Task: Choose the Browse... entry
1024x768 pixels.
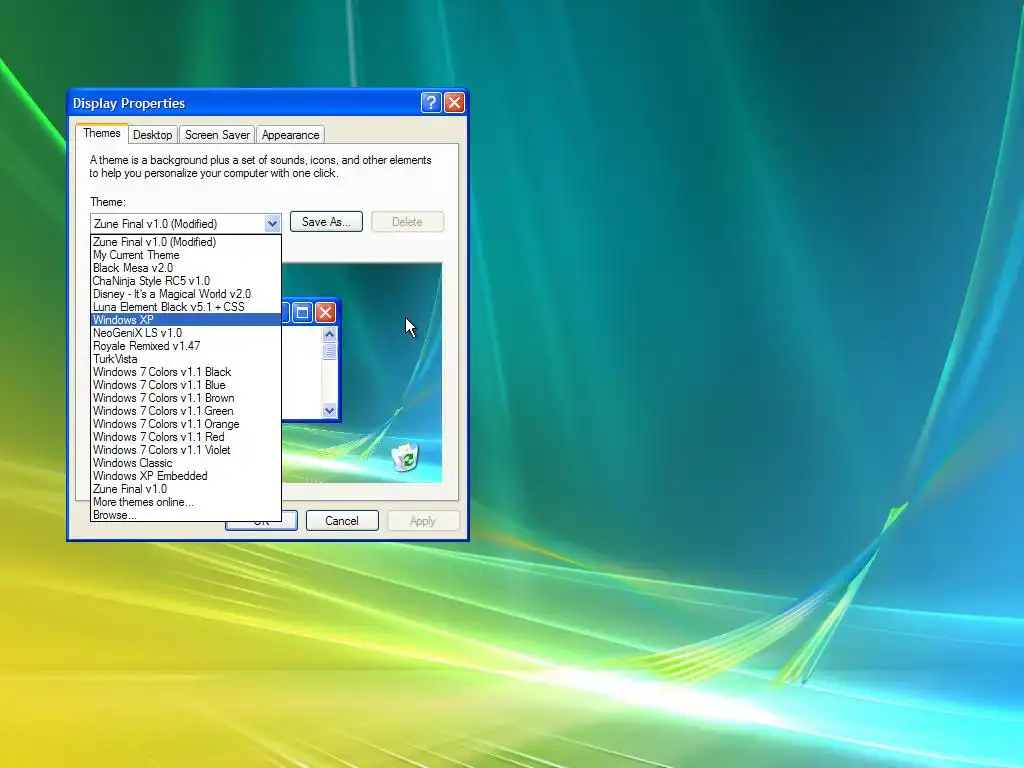Action: click(x=185, y=515)
